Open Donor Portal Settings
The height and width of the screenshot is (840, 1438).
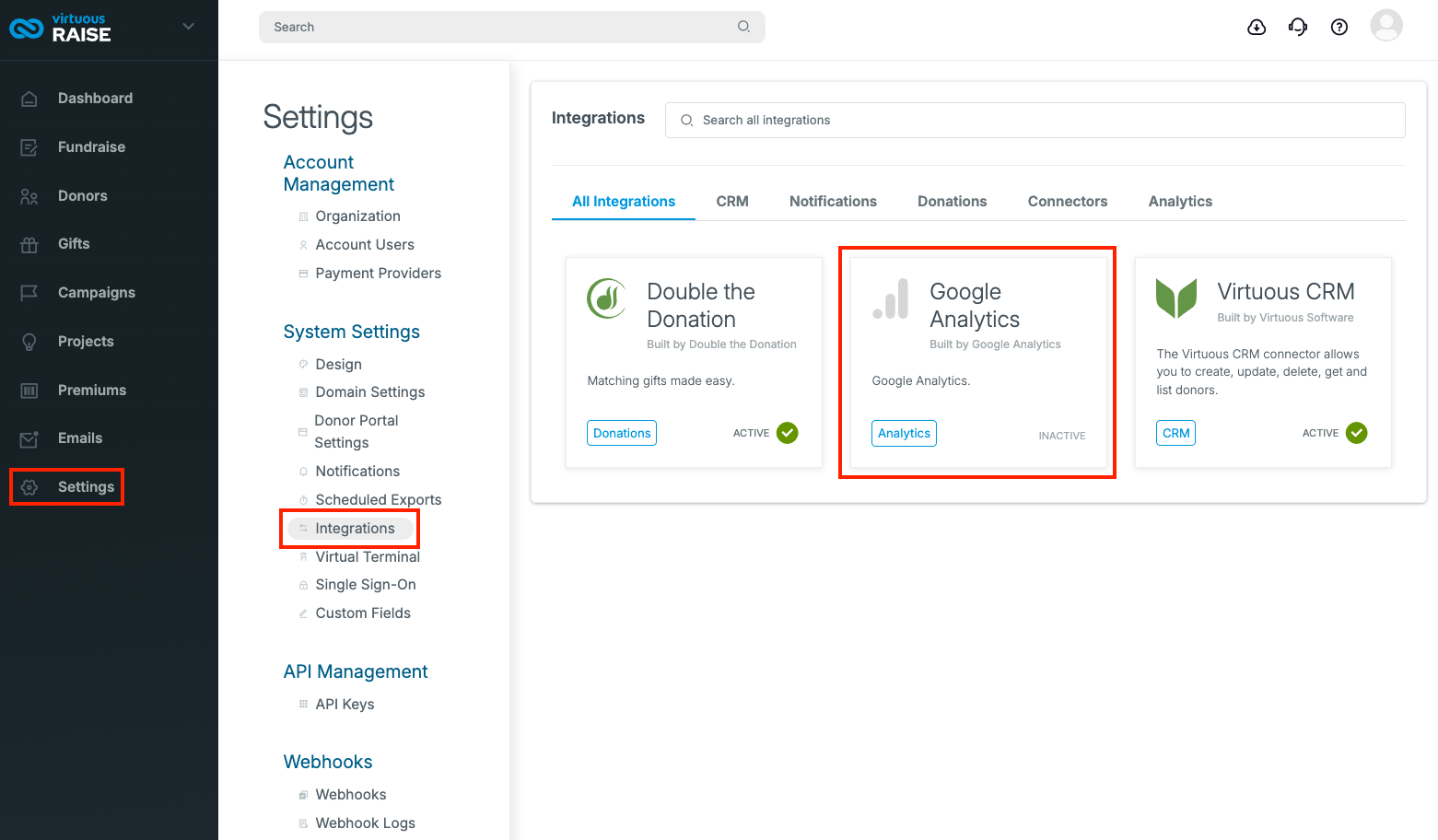pos(357,432)
